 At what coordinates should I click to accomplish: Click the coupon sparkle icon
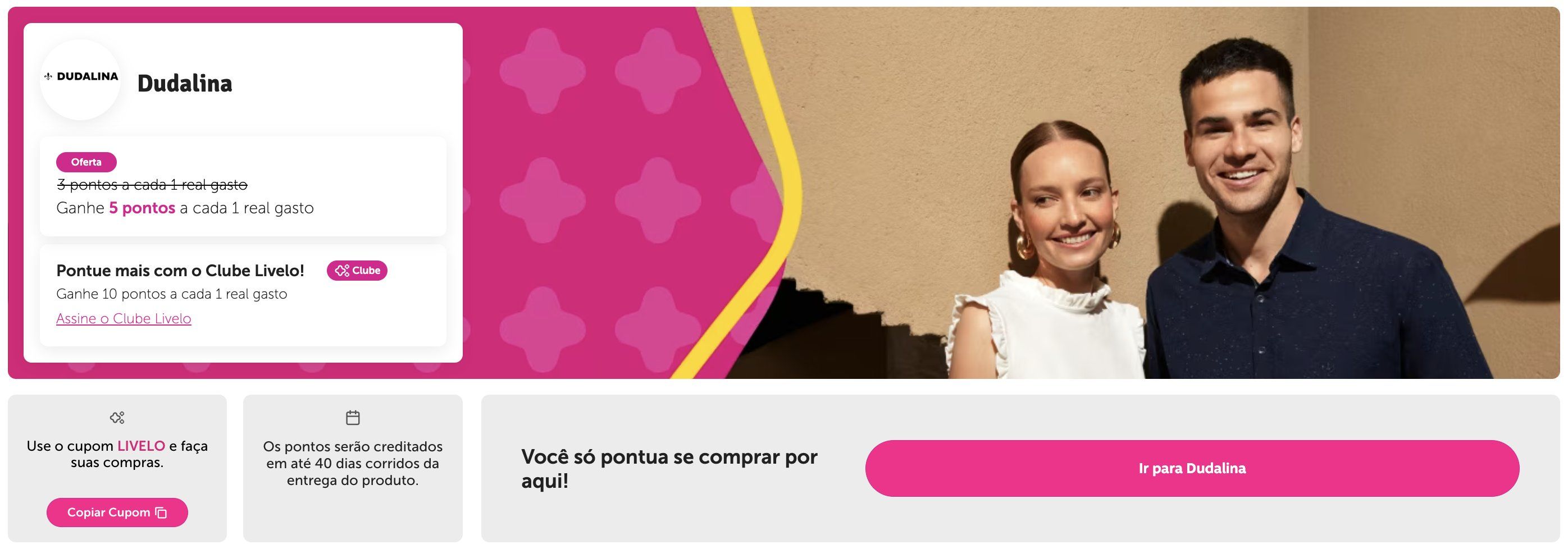[x=117, y=418]
